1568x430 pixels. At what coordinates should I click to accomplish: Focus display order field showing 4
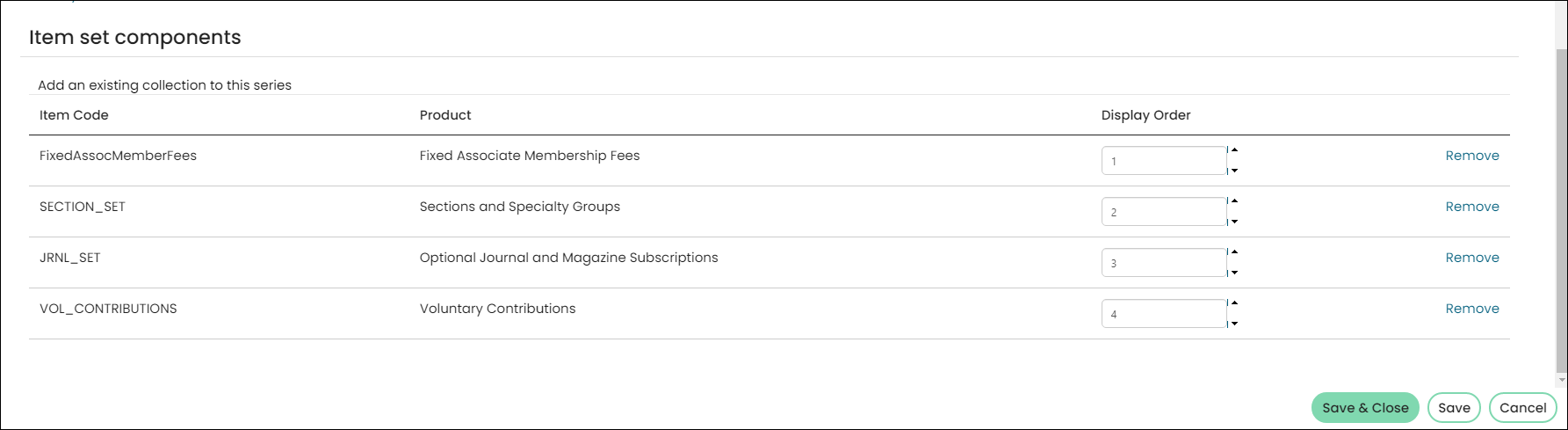tap(1164, 314)
